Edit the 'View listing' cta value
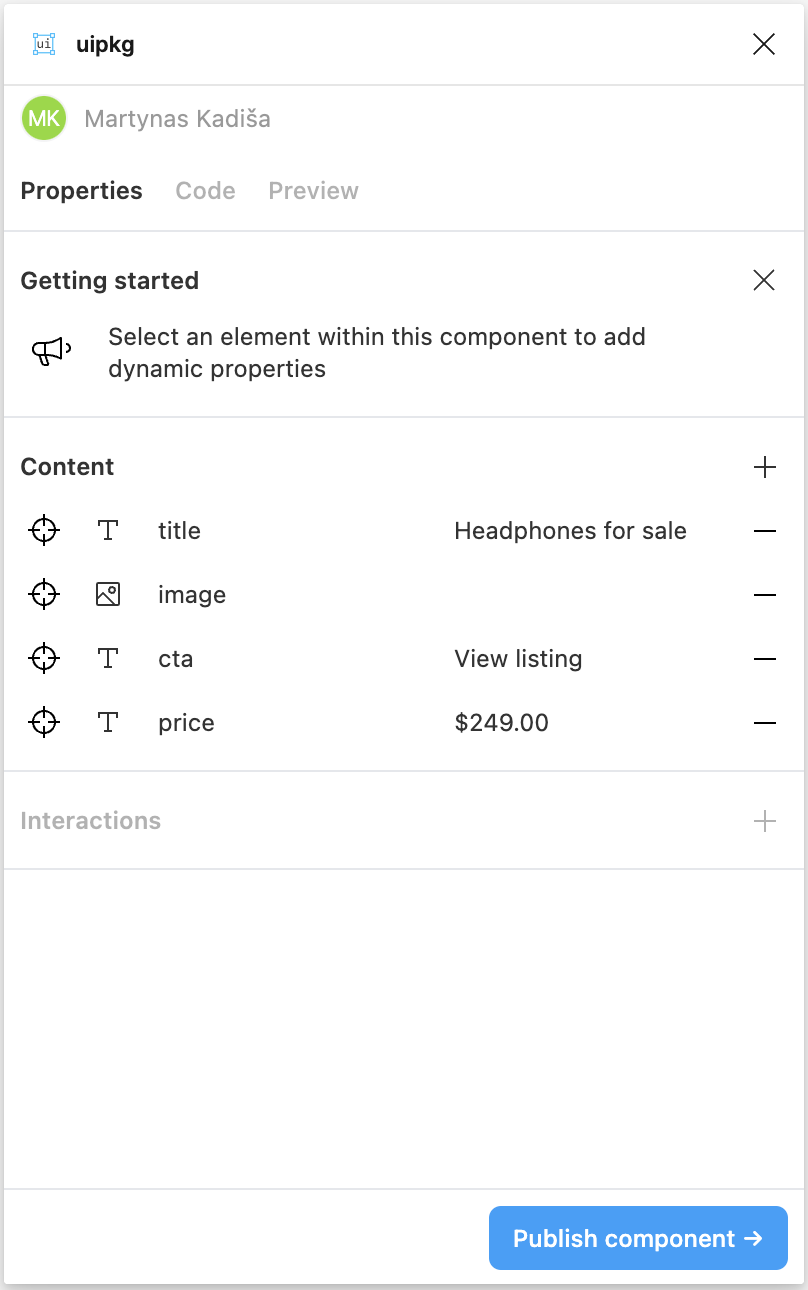Viewport: 808px width, 1290px height. coord(518,659)
